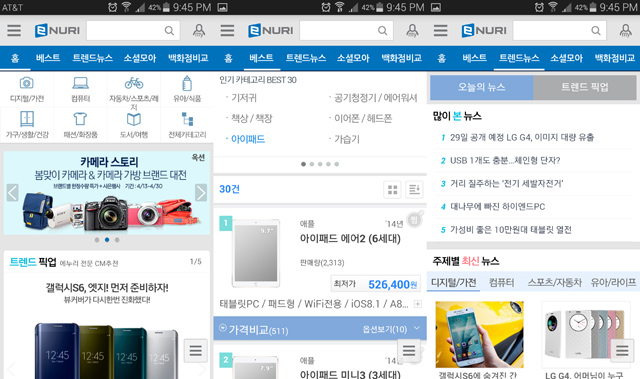Select the 컴퓨터 news topic tab
The width and height of the screenshot is (640, 379).
click(502, 282)
